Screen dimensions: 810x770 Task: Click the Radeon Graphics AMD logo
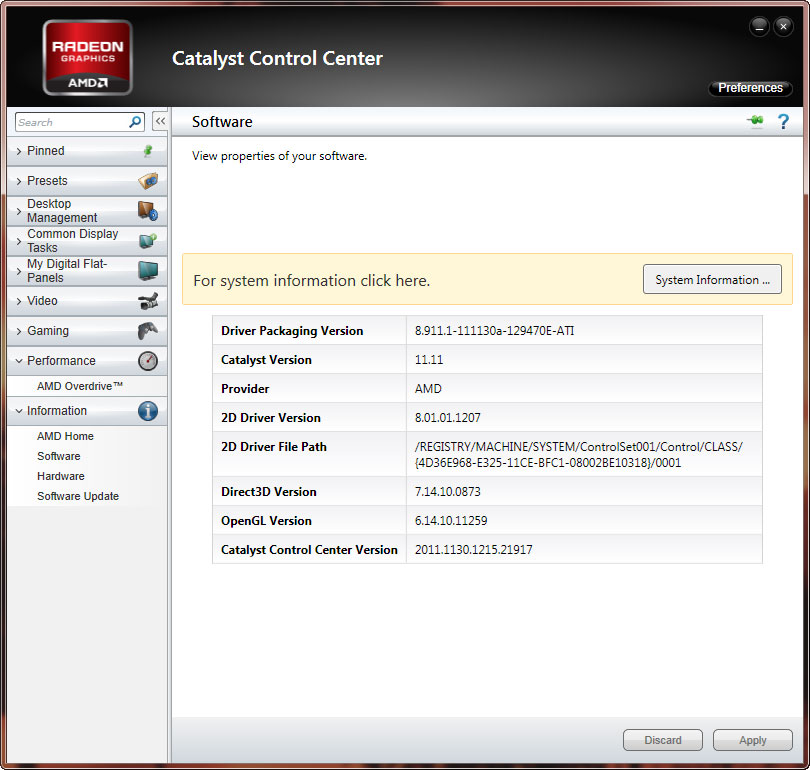pos(88,57)
